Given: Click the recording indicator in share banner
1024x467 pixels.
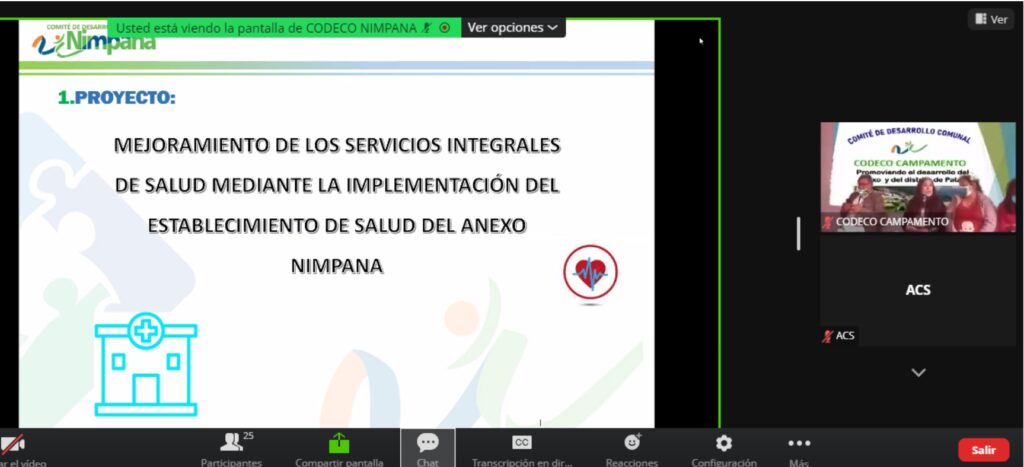Looking at the screenshot, I should pyautogui.click(x=445, y=28).
